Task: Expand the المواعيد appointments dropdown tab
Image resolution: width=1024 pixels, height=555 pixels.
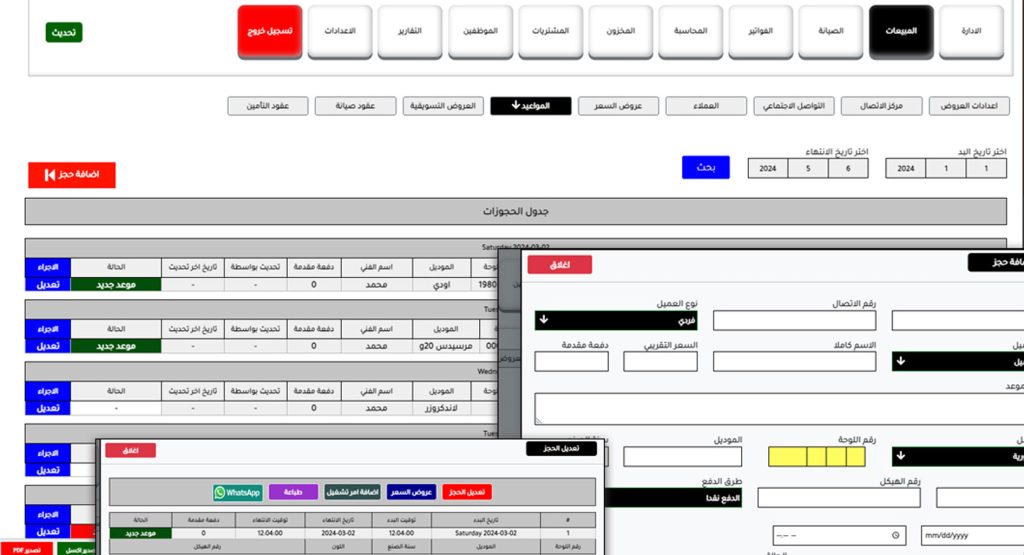Action: (x=530, y=106)
